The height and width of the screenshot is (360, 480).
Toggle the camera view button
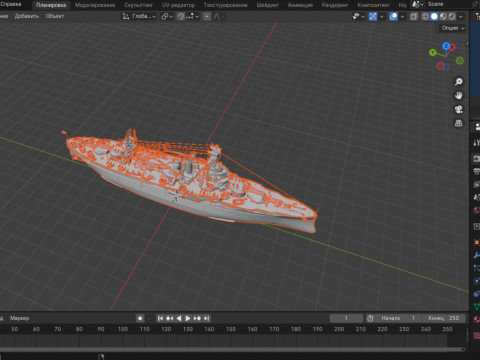tap(459, 110)
